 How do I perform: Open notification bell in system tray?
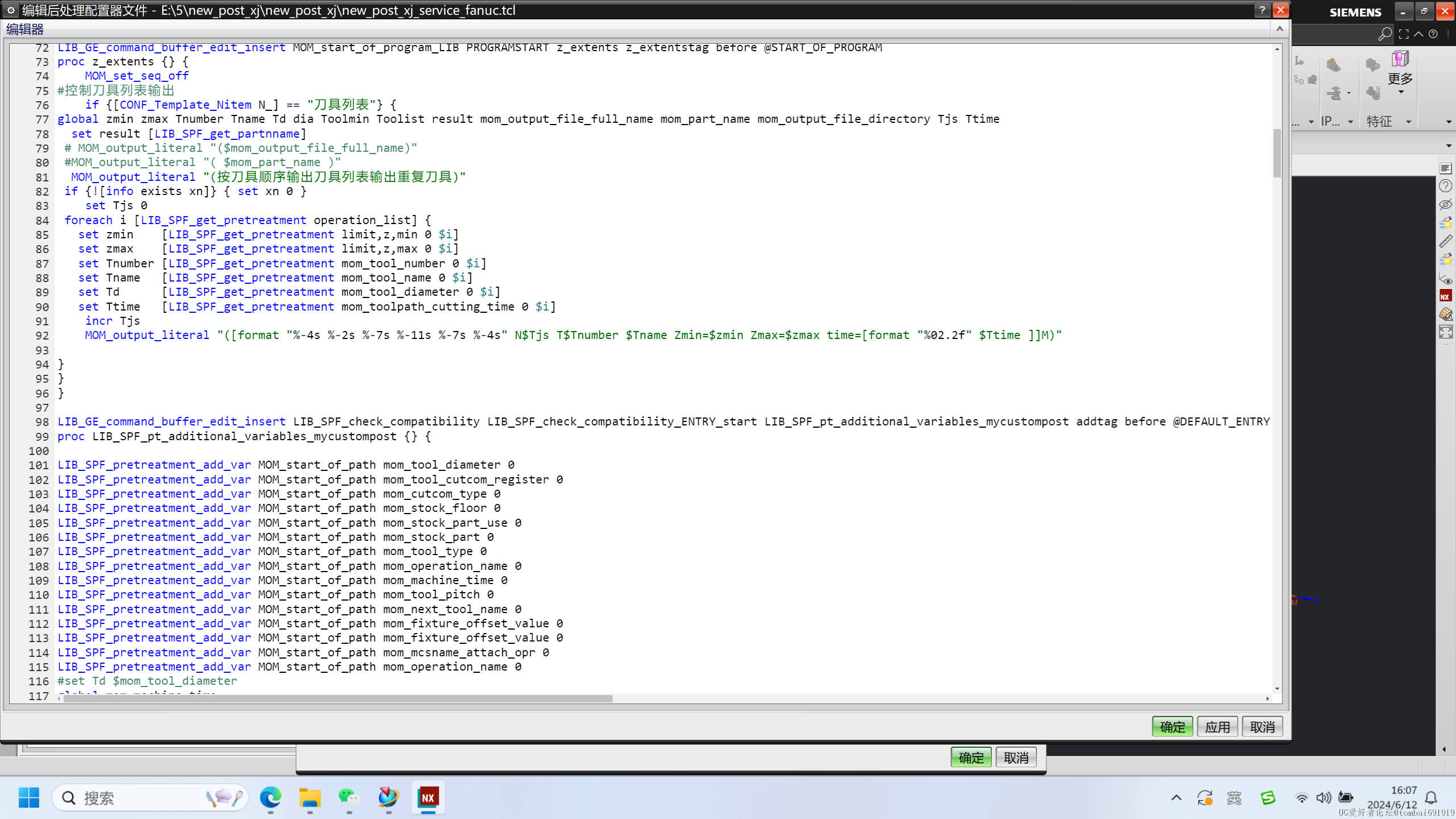(x=1432, y=798)
